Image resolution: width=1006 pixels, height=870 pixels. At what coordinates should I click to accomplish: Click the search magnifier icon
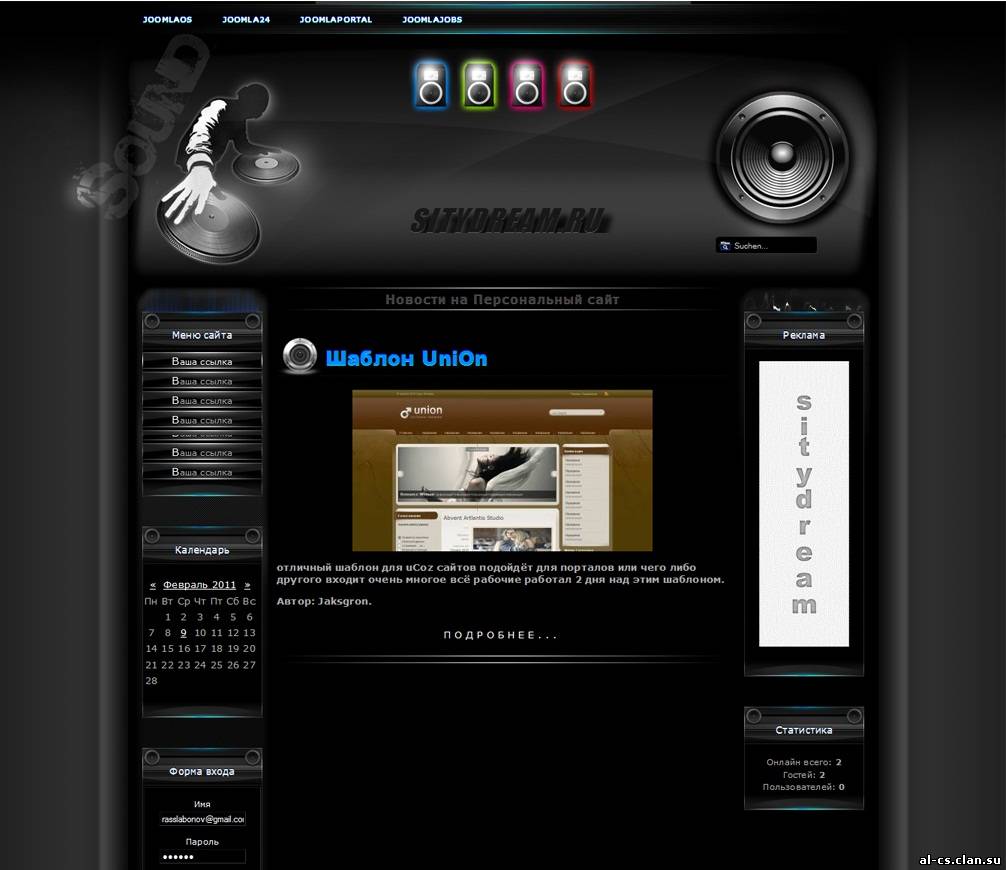[725, 246]
